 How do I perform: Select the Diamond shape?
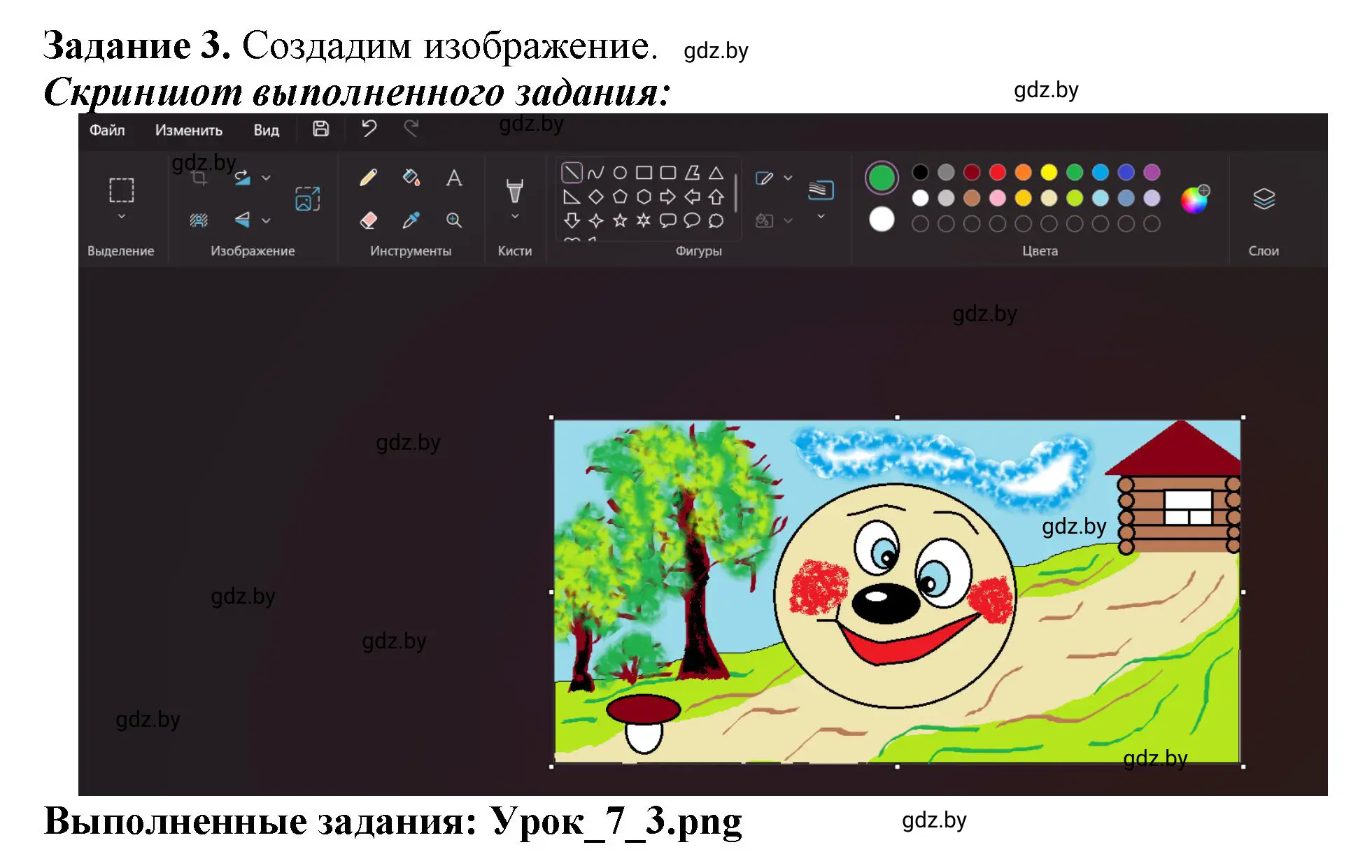pos(596,197)
